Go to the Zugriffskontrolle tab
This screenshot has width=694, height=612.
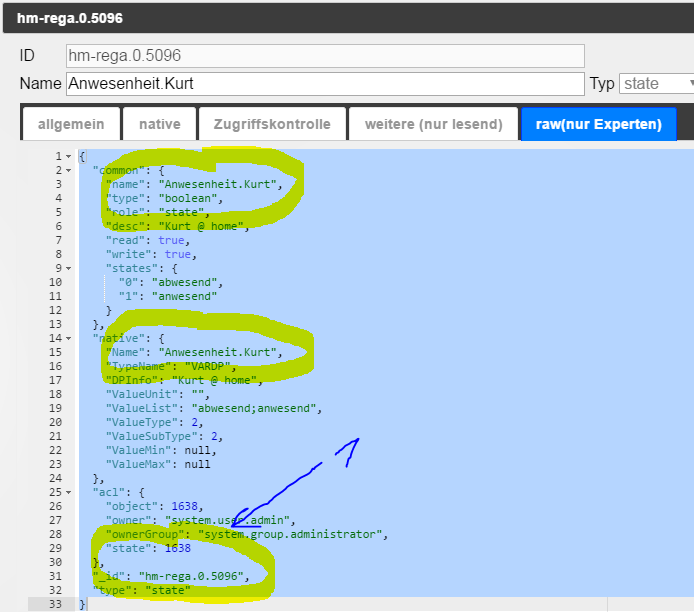(x=271, y=125)
